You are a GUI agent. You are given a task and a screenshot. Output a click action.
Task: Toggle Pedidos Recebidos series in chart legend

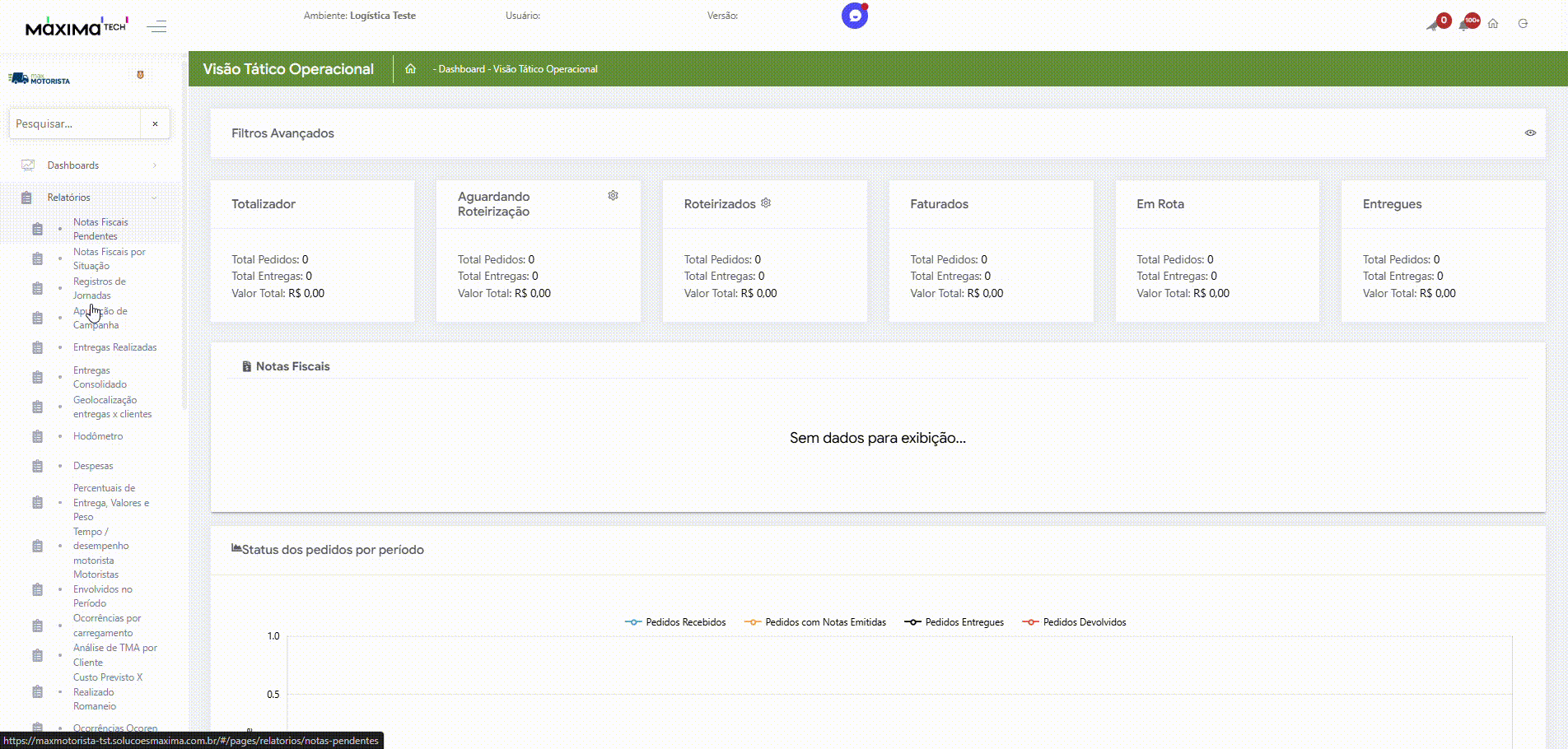click(676, 622)
